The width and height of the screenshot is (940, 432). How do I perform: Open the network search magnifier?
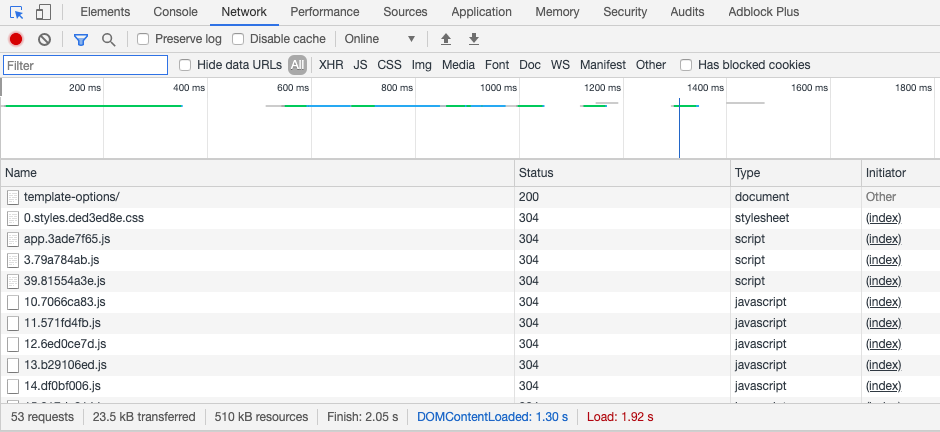coord(109,40)
